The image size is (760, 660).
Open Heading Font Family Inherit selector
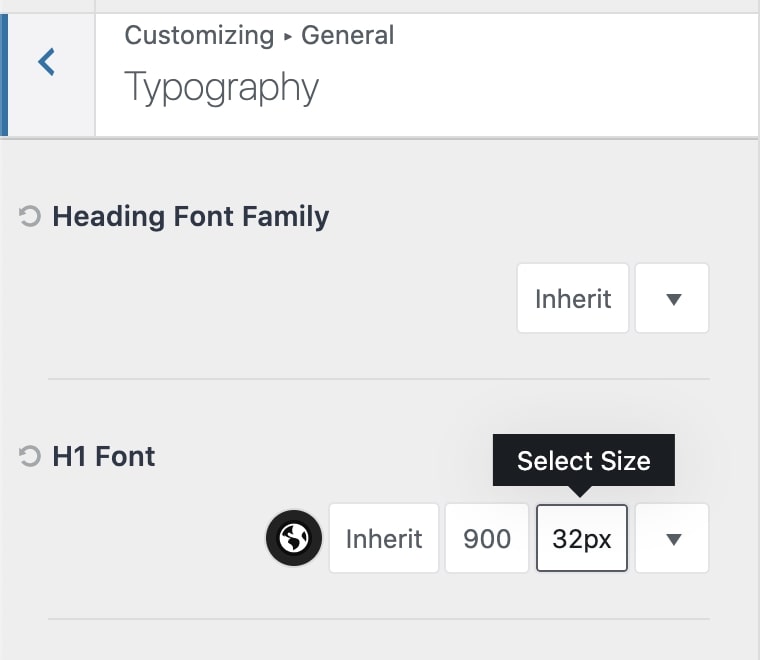tap(573, 298)
